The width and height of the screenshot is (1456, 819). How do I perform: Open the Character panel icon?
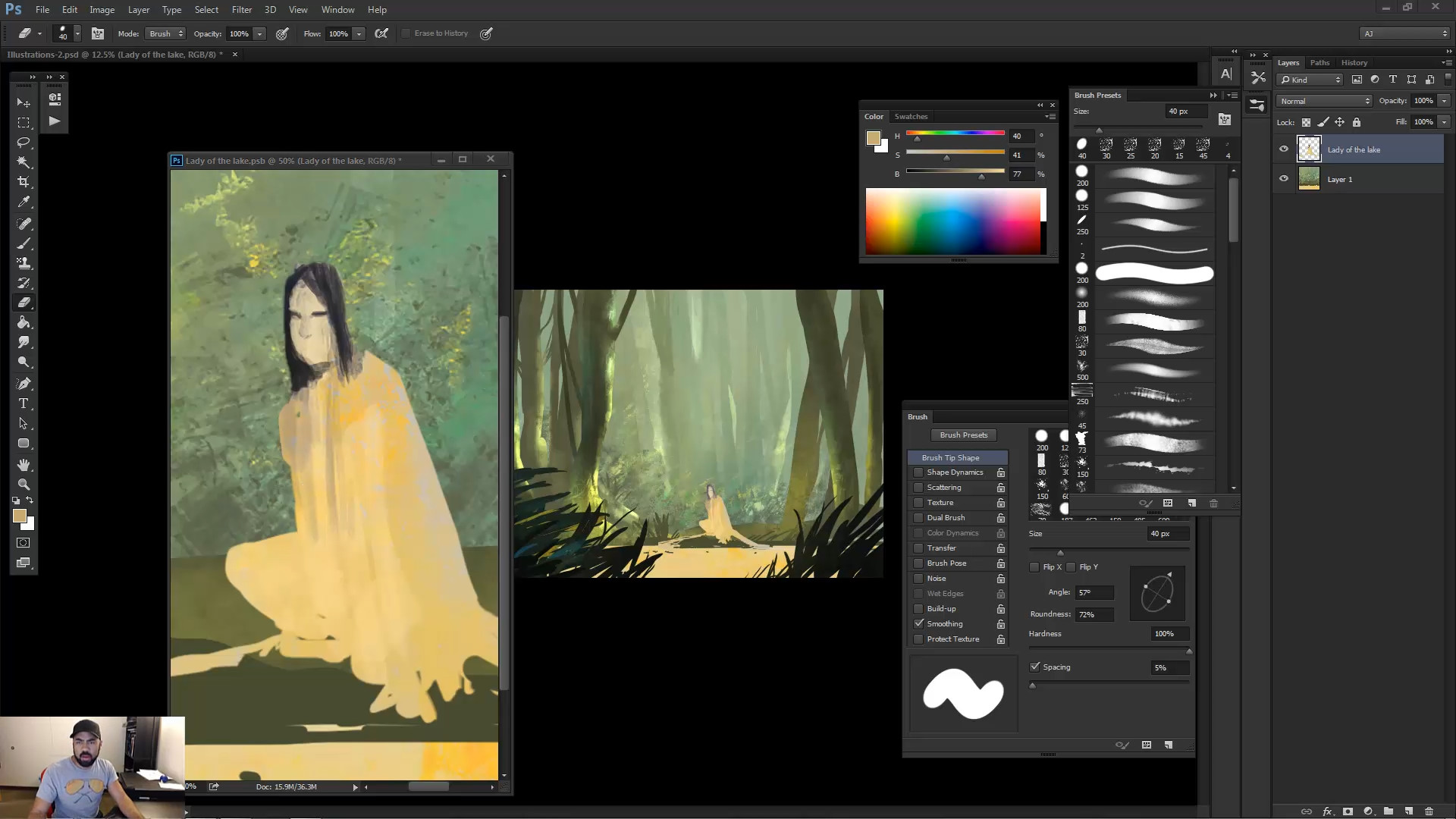[x=1225, y=74]
